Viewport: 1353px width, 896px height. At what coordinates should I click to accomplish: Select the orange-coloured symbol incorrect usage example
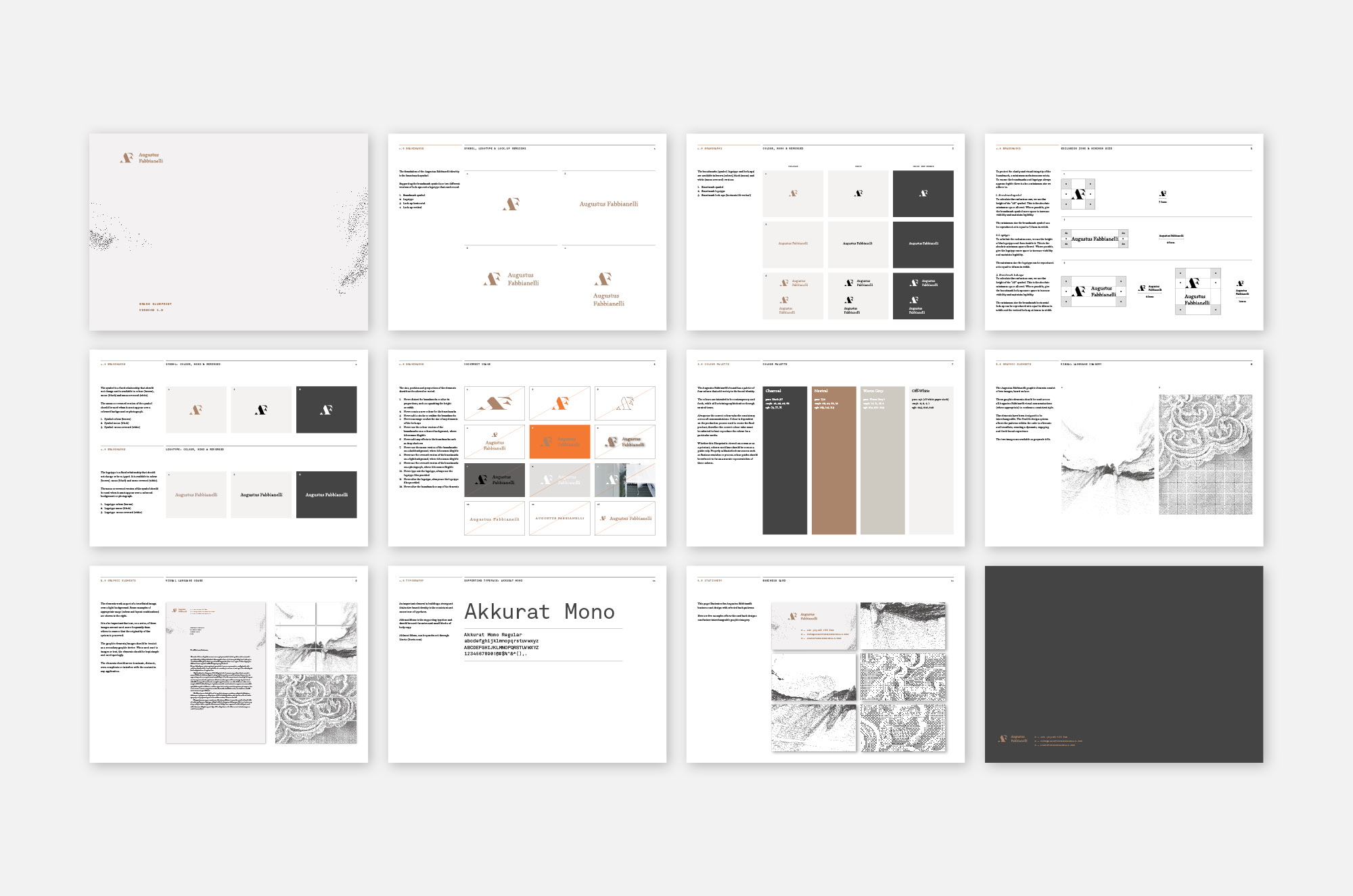click(559, 404)
